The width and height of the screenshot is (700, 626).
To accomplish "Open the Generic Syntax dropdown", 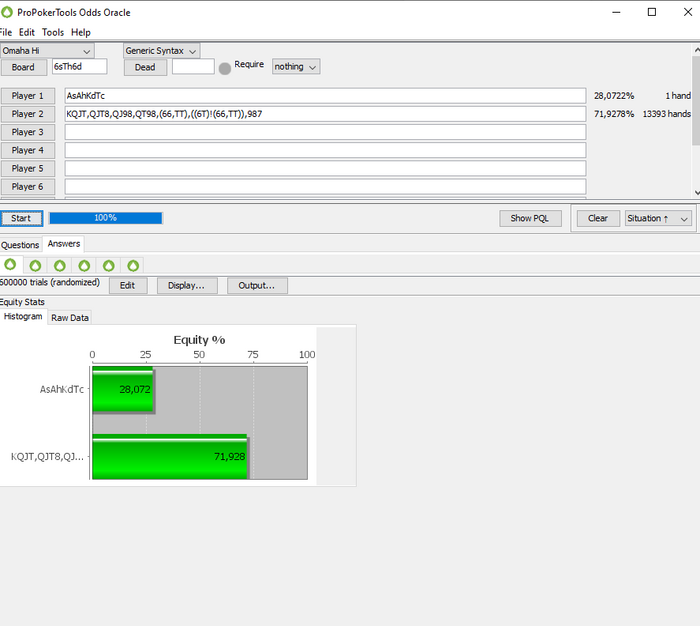I will click(x=161, y=51).
